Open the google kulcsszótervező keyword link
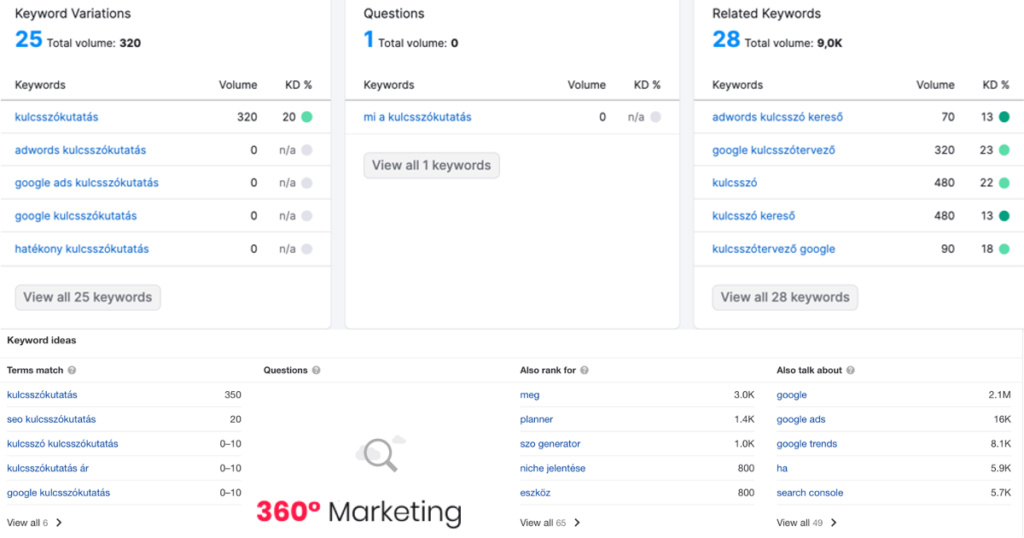Viewport: 1024px width, 538px height. click(773, 150)
